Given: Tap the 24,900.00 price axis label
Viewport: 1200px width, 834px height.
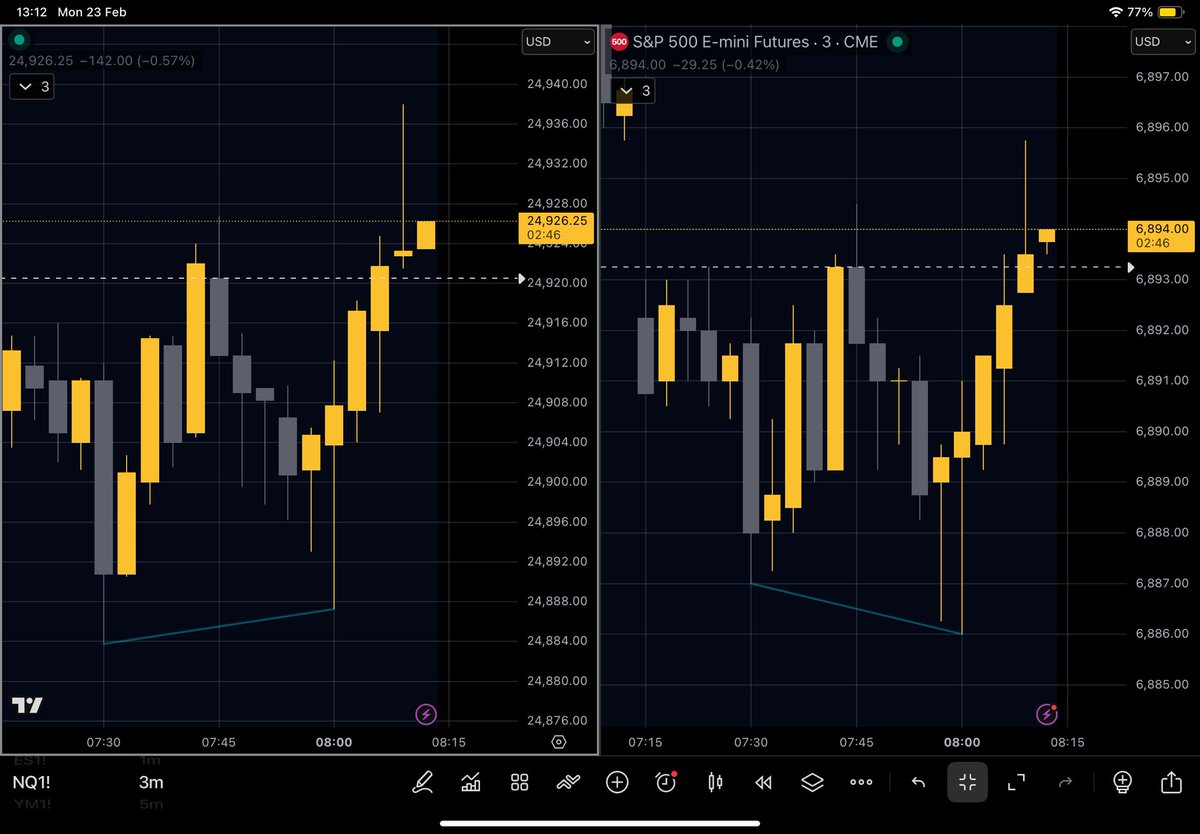Looking at the screenshot, I should pos(556,482).
